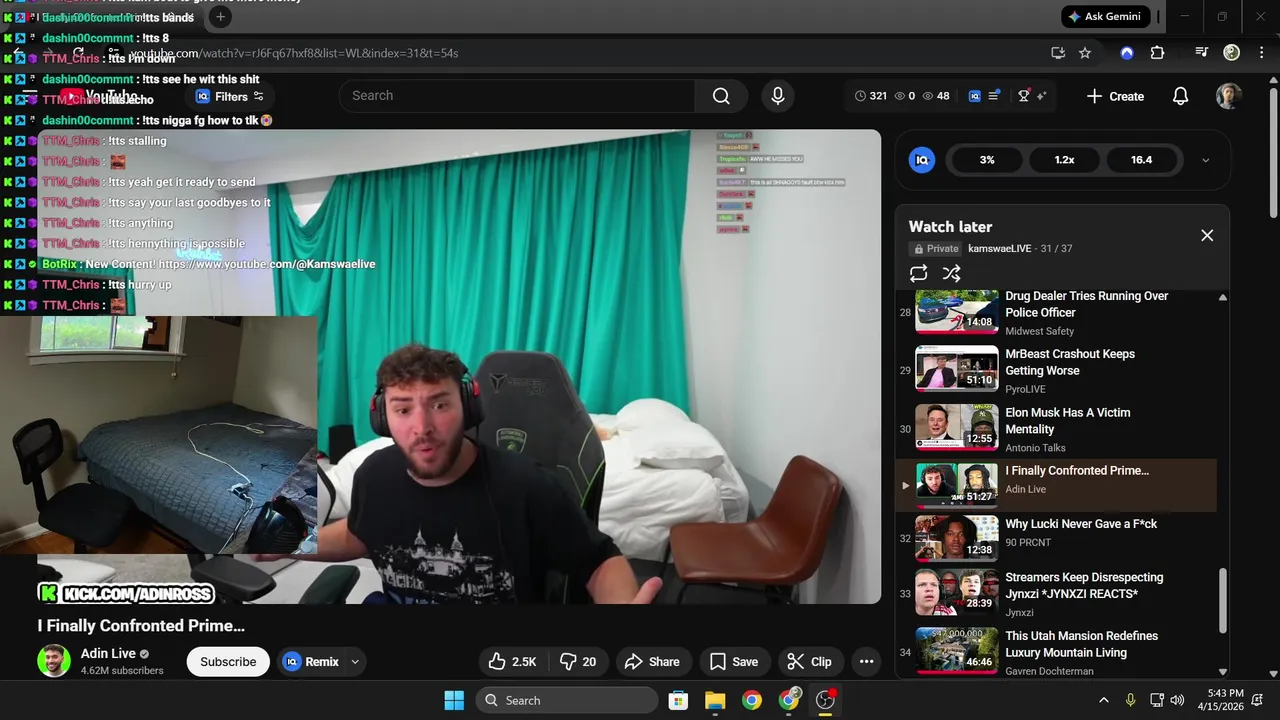Click the YouTube search input field
The image size is (1280, 720).
tap(517, 96)
